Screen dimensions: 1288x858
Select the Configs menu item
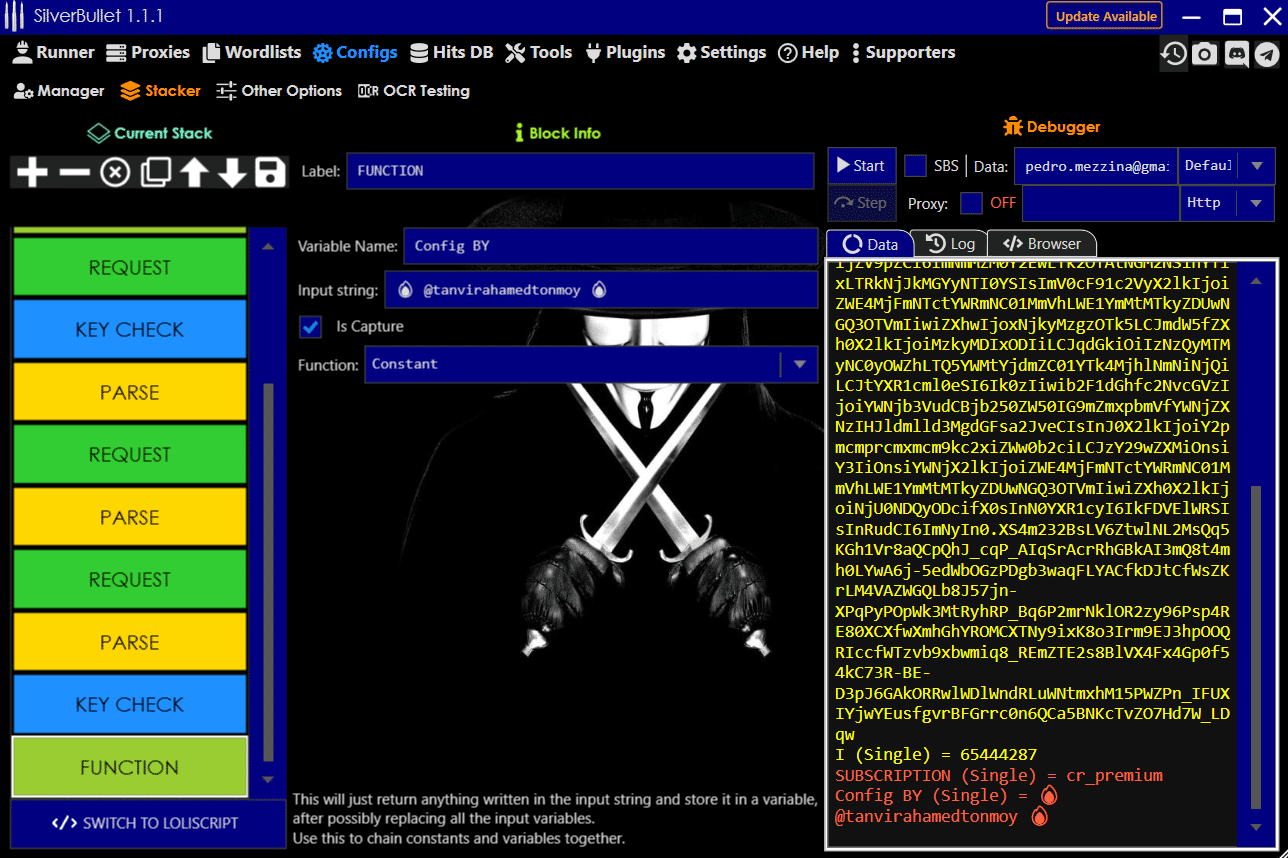tap(355, 52)
